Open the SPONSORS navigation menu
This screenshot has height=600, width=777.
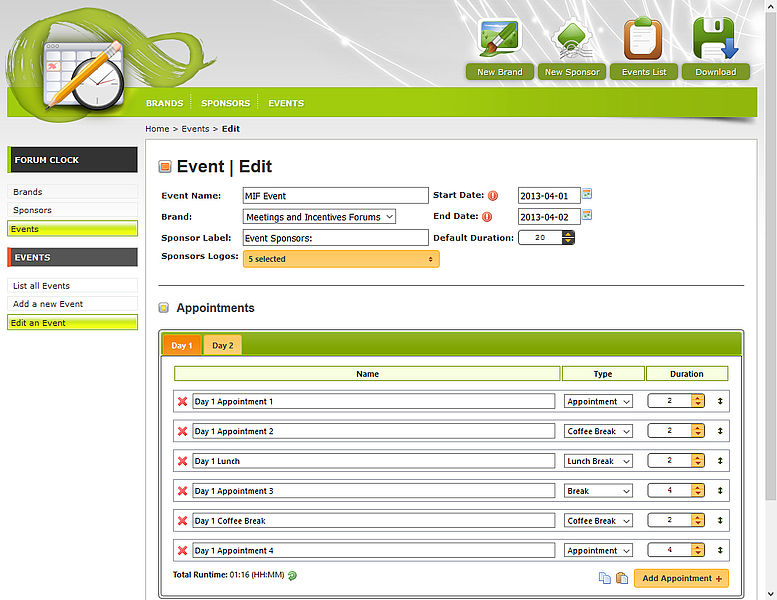225,103
